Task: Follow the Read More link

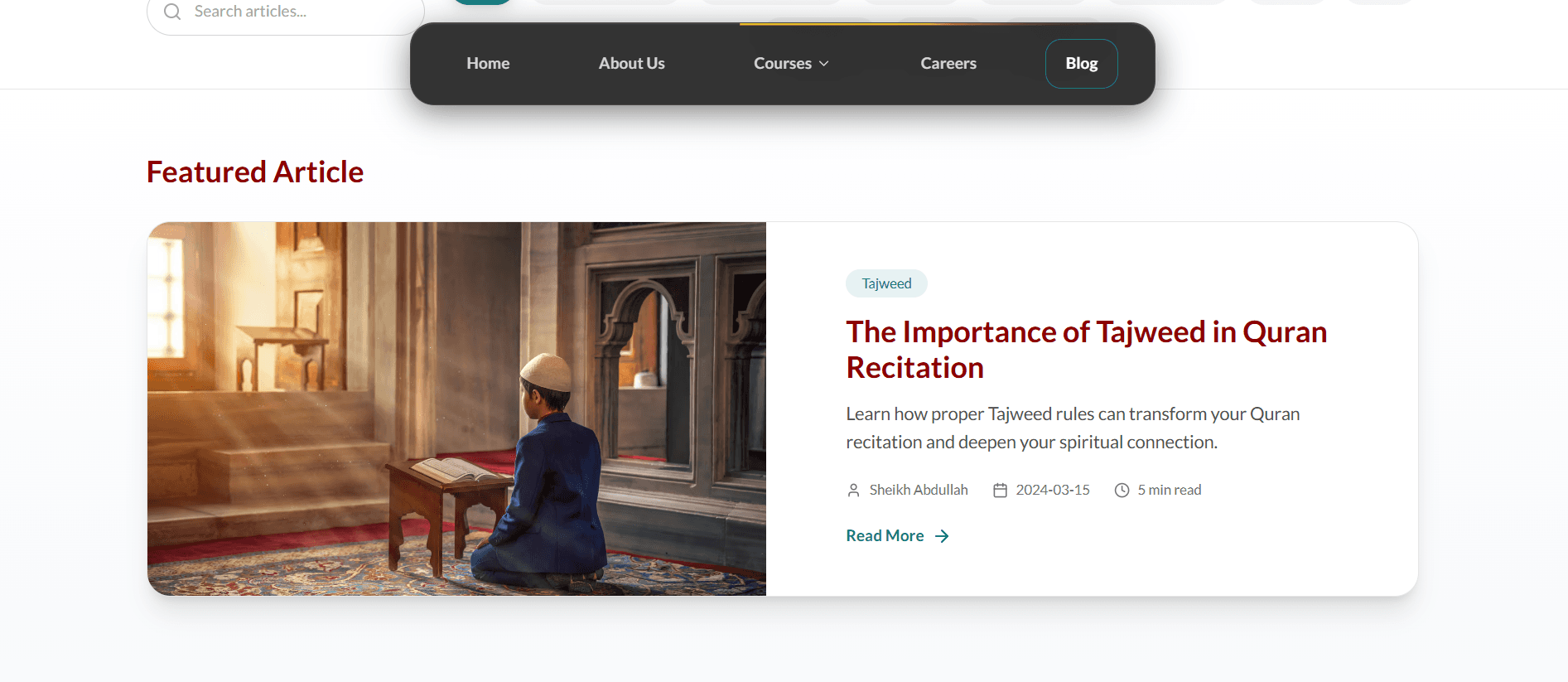Action: 885,536
